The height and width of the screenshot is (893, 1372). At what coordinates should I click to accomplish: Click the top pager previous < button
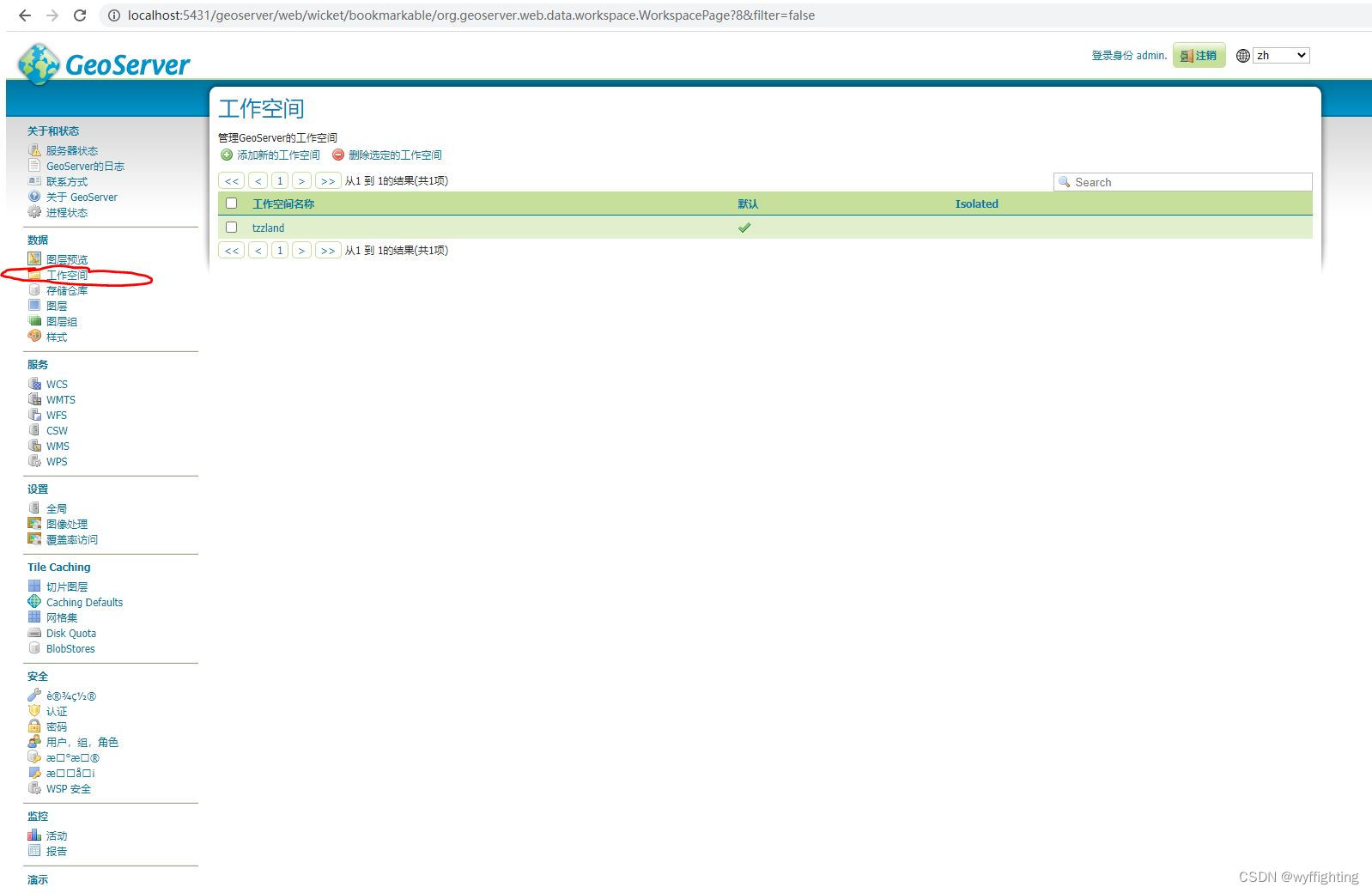click(x=258, y=180)
